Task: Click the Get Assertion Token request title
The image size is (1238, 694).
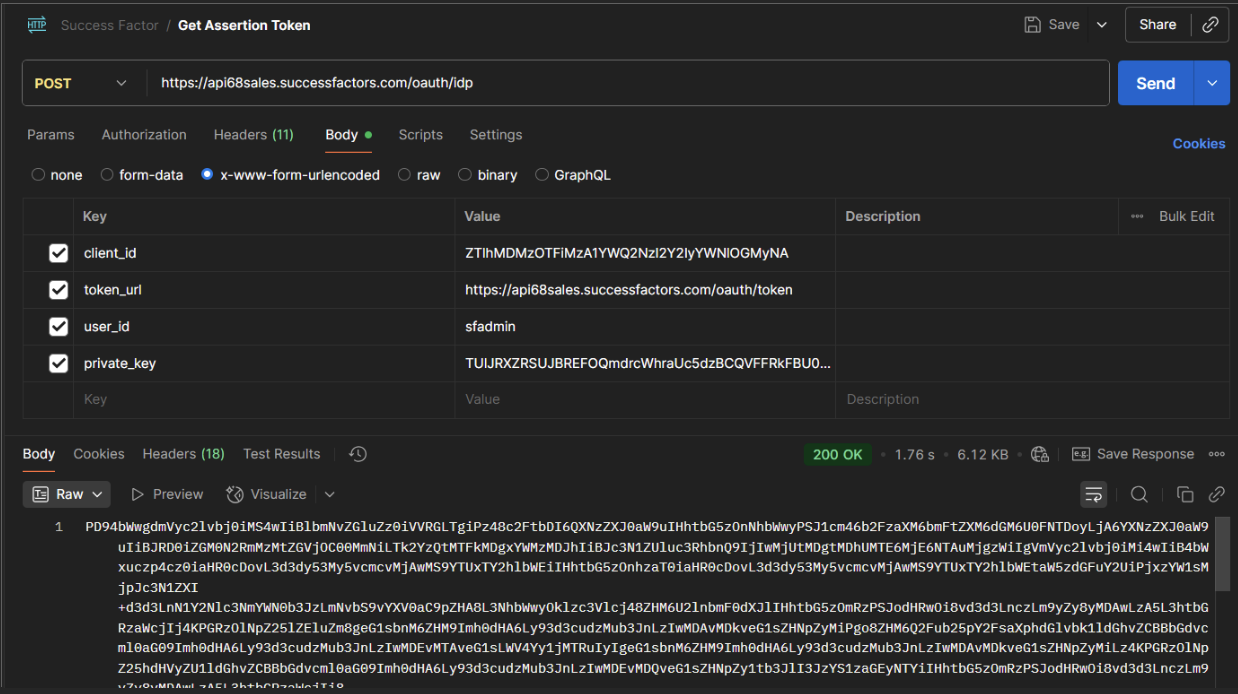Action: 244,25
